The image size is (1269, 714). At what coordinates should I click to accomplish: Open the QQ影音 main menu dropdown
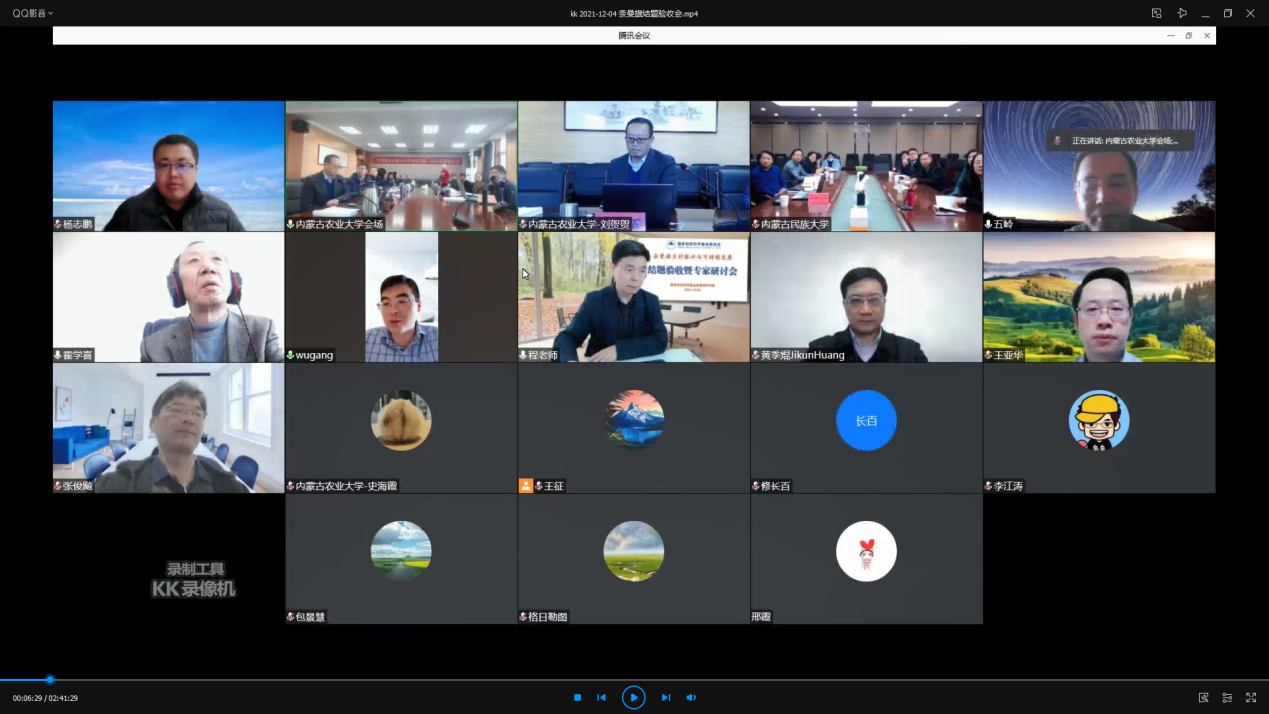point(33,13)
